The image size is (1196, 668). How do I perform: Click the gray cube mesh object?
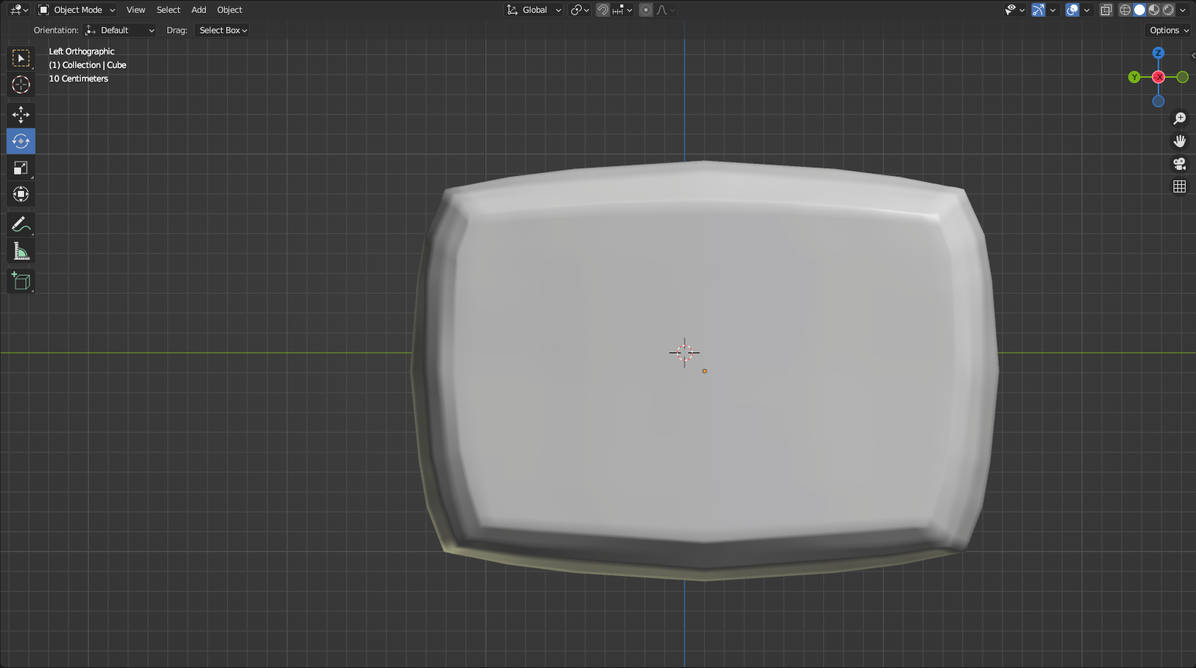pyautogui.click(x=704, y=371)
